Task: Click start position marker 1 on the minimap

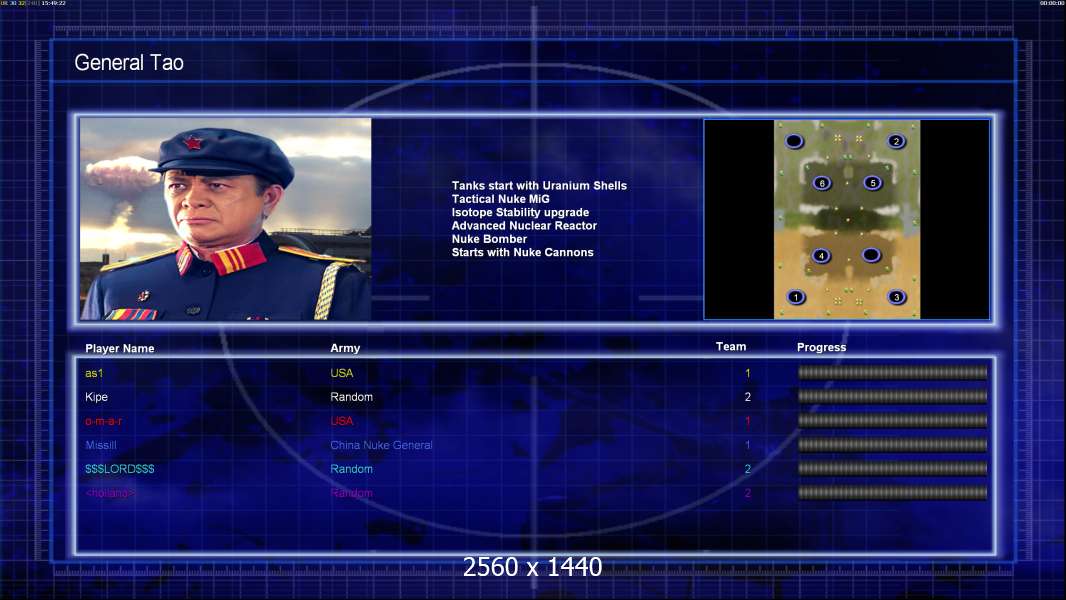Action: [x=795, y=297]
